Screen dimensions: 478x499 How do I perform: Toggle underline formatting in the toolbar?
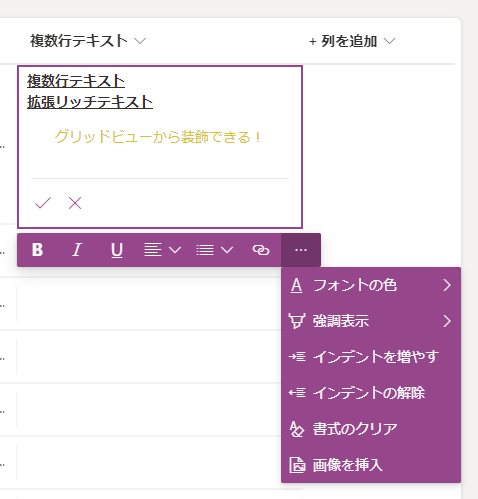[117, 250]
